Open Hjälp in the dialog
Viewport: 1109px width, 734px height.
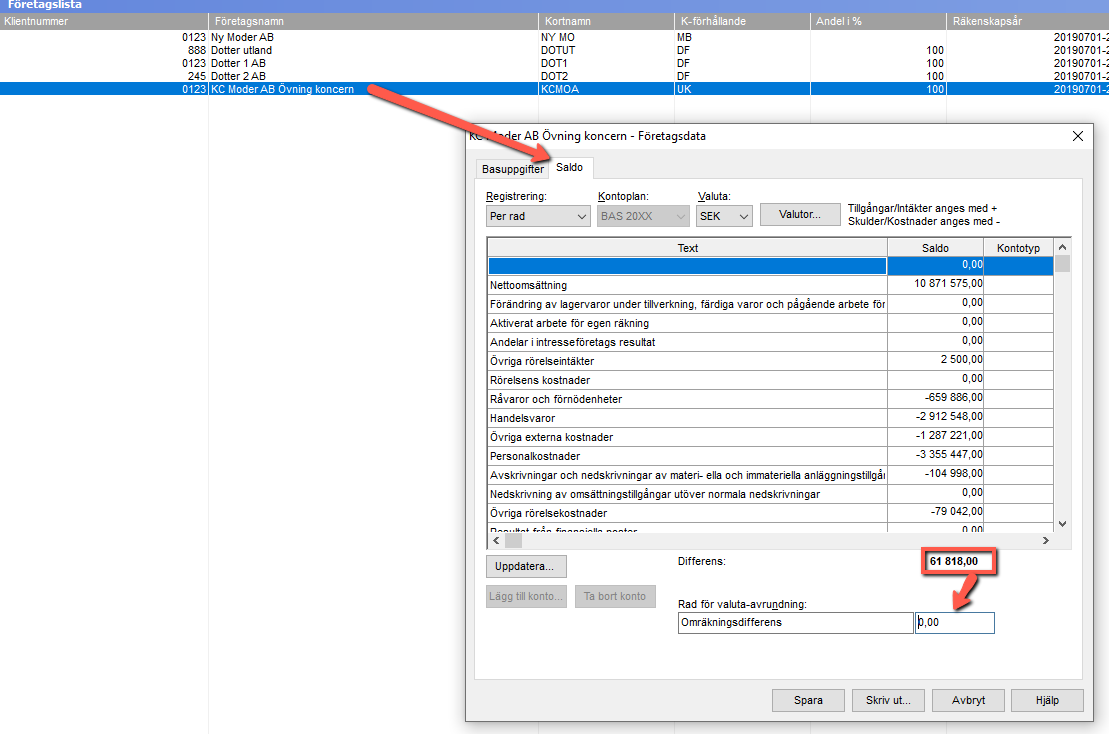(x=1047, y=700)
